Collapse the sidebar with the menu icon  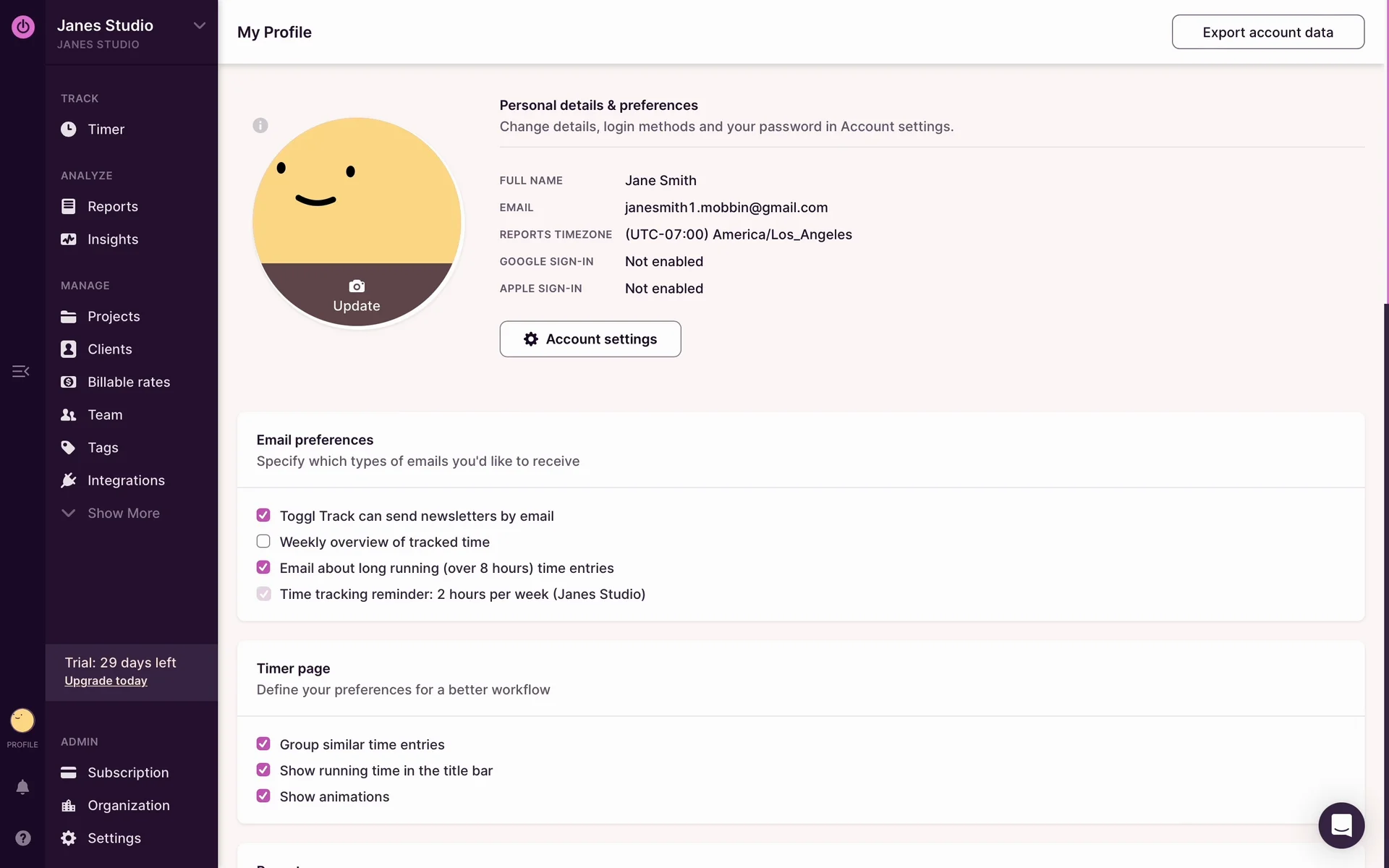click(x=20, y=371)
